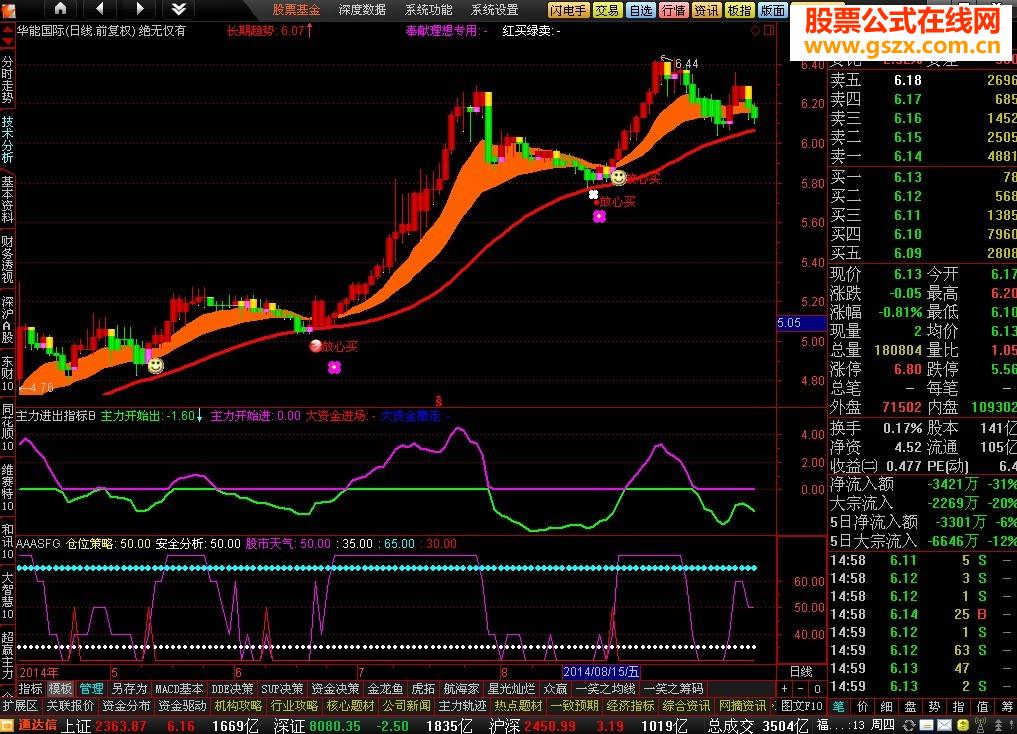1017x734 pixels.
Task: Open the 自选 watchlist button
Action: pyautogui.click(x=641, y=10)
